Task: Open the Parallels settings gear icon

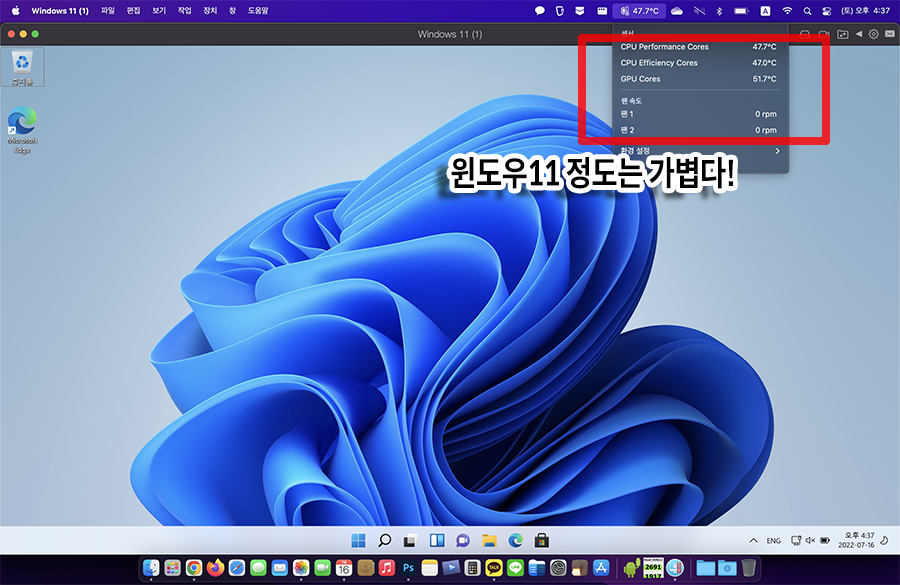Action: tap(873, 34)
